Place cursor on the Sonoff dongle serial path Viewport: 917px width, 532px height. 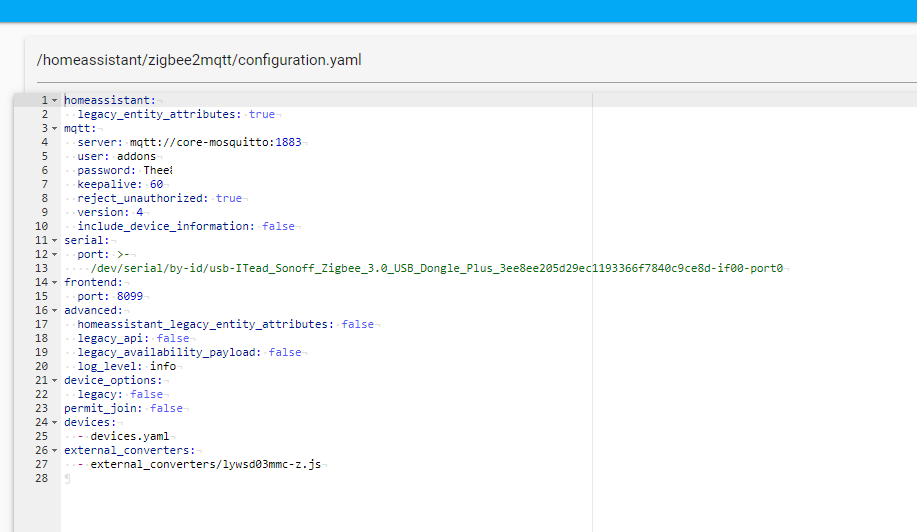click(436, 269)
